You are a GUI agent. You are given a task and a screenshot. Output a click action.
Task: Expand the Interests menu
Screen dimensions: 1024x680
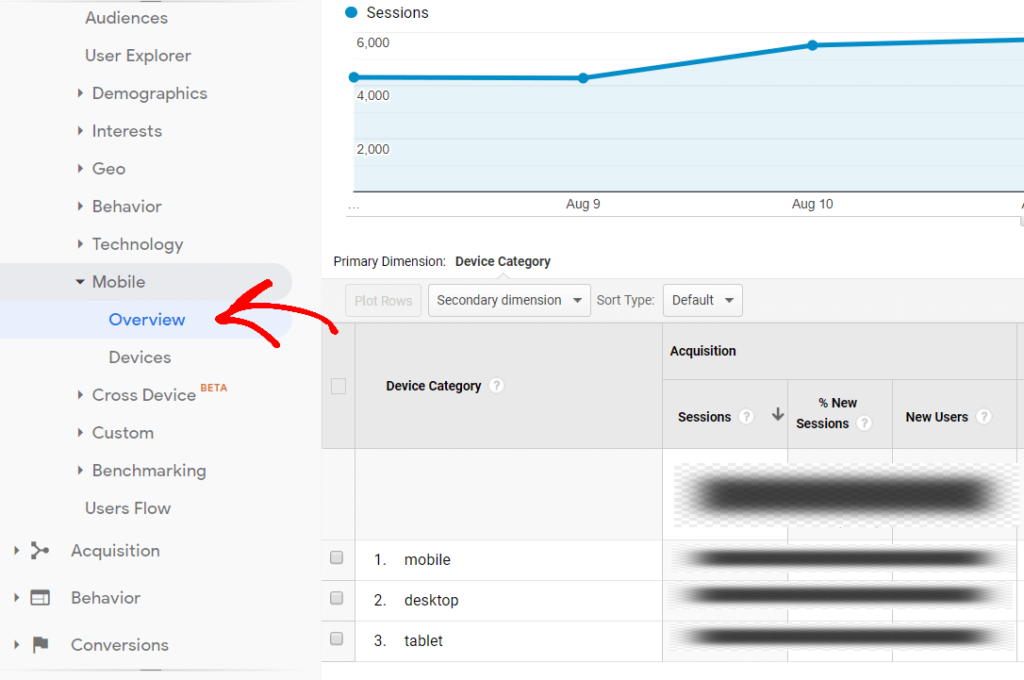pos(80,131)
